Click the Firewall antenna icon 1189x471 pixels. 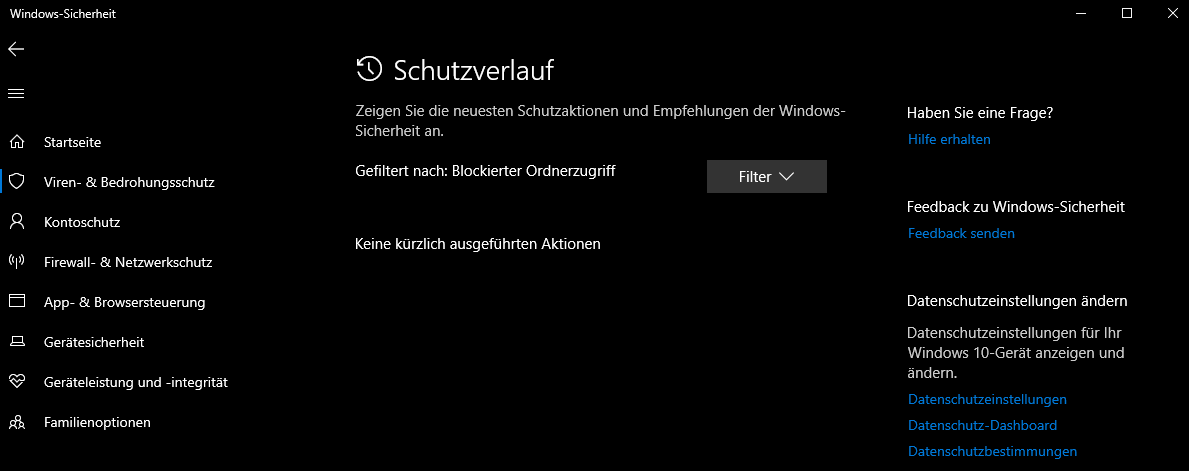coord(17,262)
